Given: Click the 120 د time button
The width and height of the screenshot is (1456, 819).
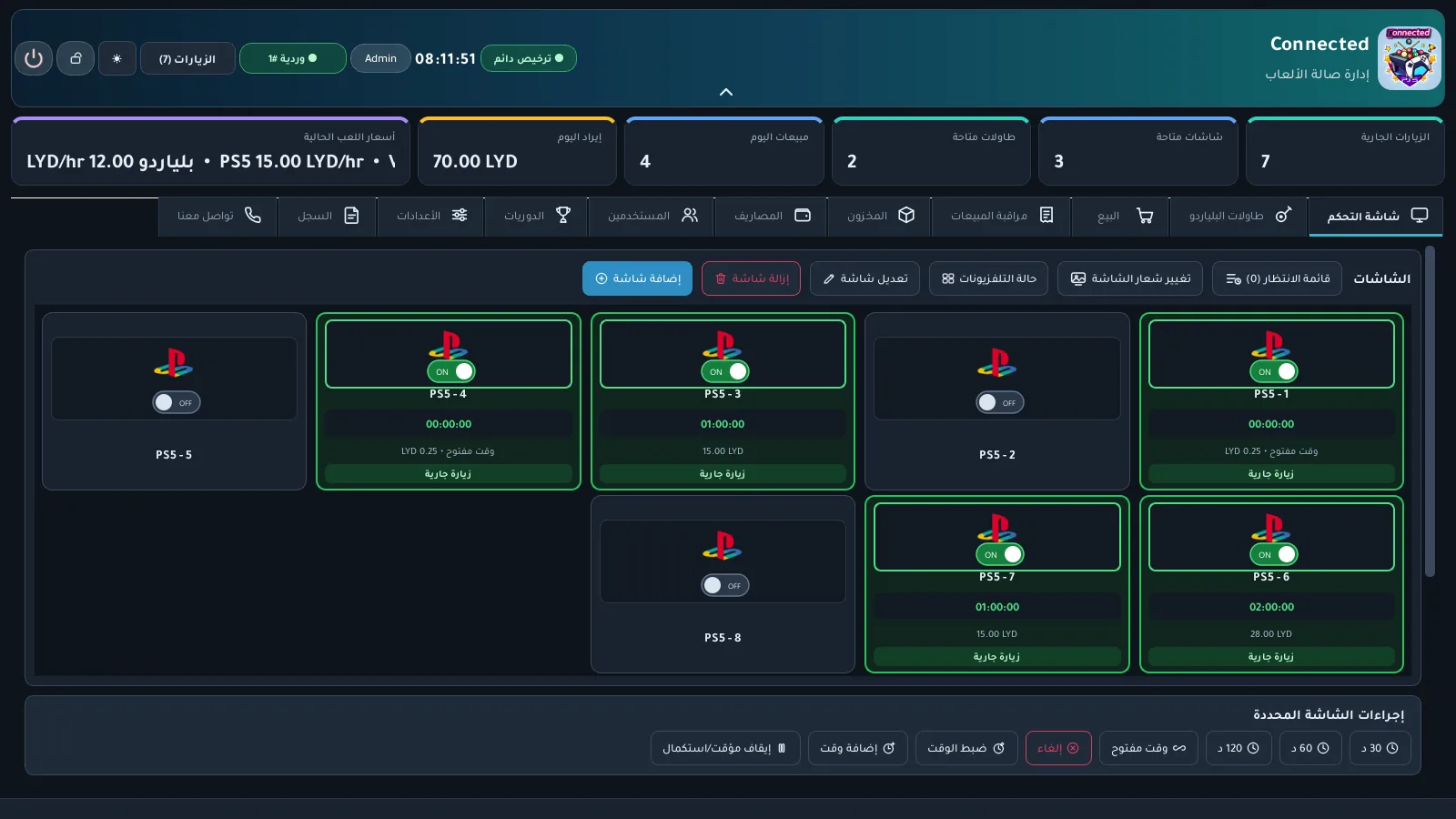Looking at the screenshot, I should [1239, 748].
